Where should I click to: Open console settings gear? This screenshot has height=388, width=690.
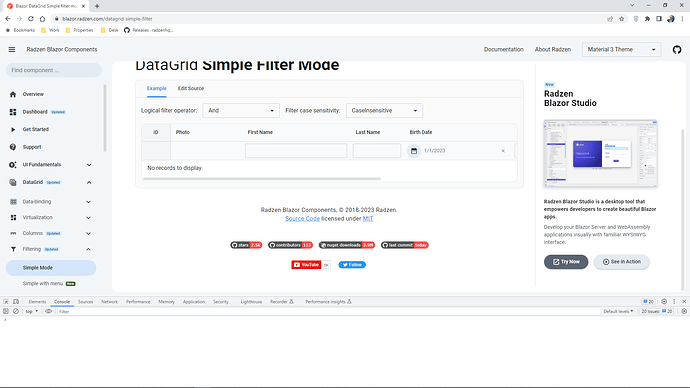click(x=684, y=311)
